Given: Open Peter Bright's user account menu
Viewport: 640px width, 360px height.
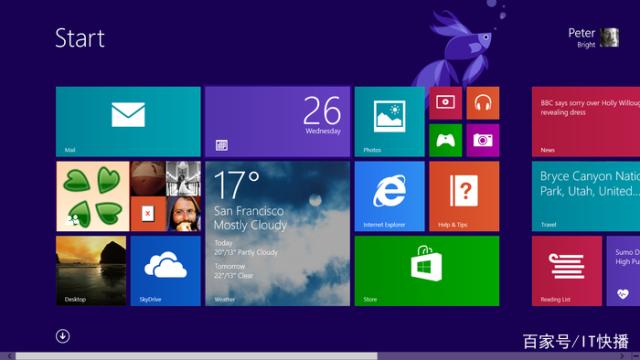Looking at the screenshot, I should click(594, 38).
